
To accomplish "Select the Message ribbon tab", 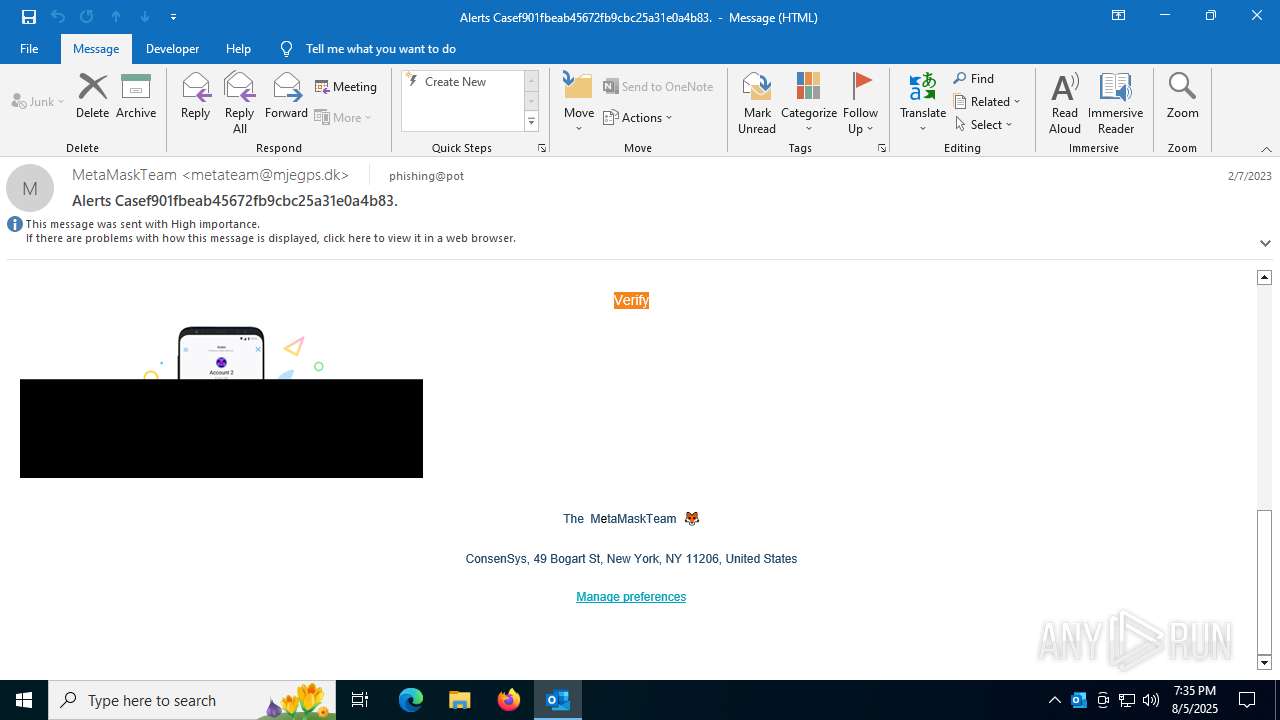I will 96,49.
